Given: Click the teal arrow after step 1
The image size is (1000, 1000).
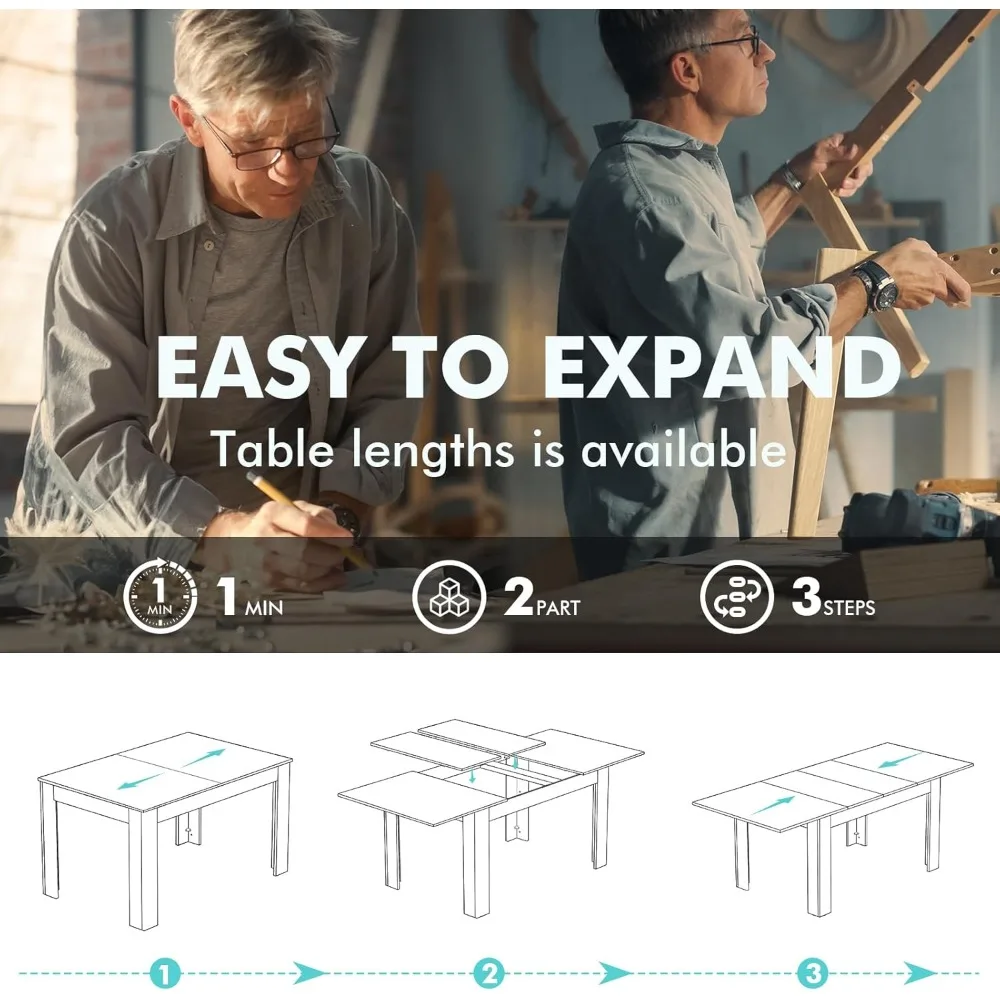Looking at the screenshot, I should point(308,973).
